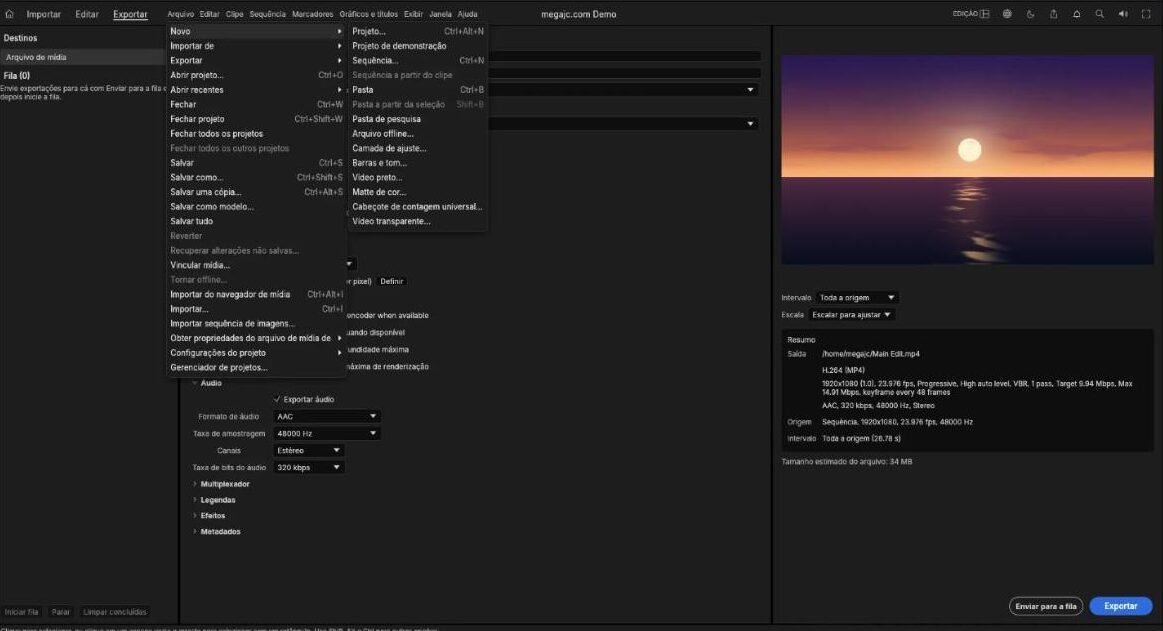Choose Vídeo transparente... in submenu
The height and width of the screenshot is (631, 1163).
point(418,222)
